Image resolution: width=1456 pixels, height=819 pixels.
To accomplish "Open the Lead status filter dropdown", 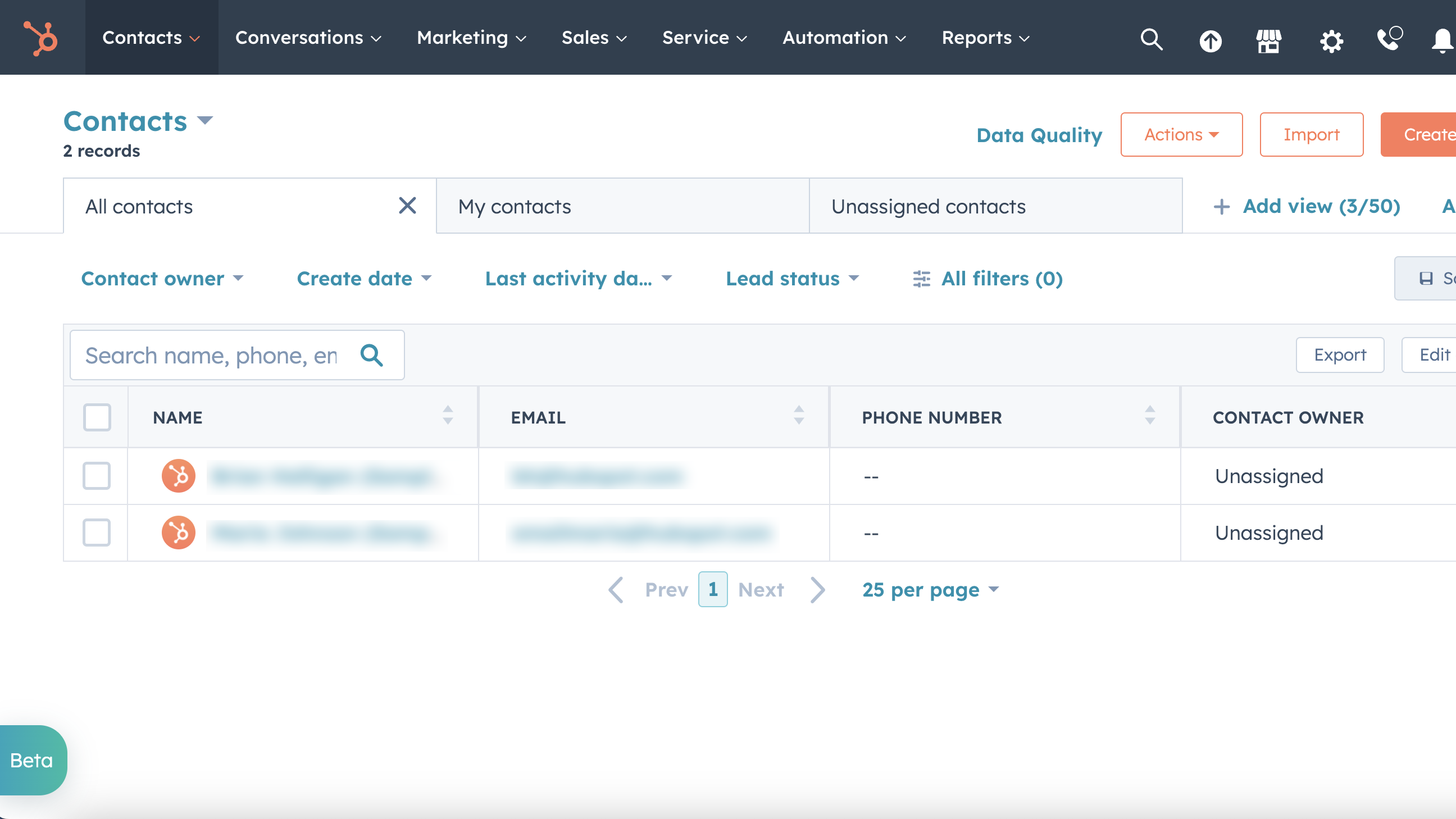I will point(792,279).
